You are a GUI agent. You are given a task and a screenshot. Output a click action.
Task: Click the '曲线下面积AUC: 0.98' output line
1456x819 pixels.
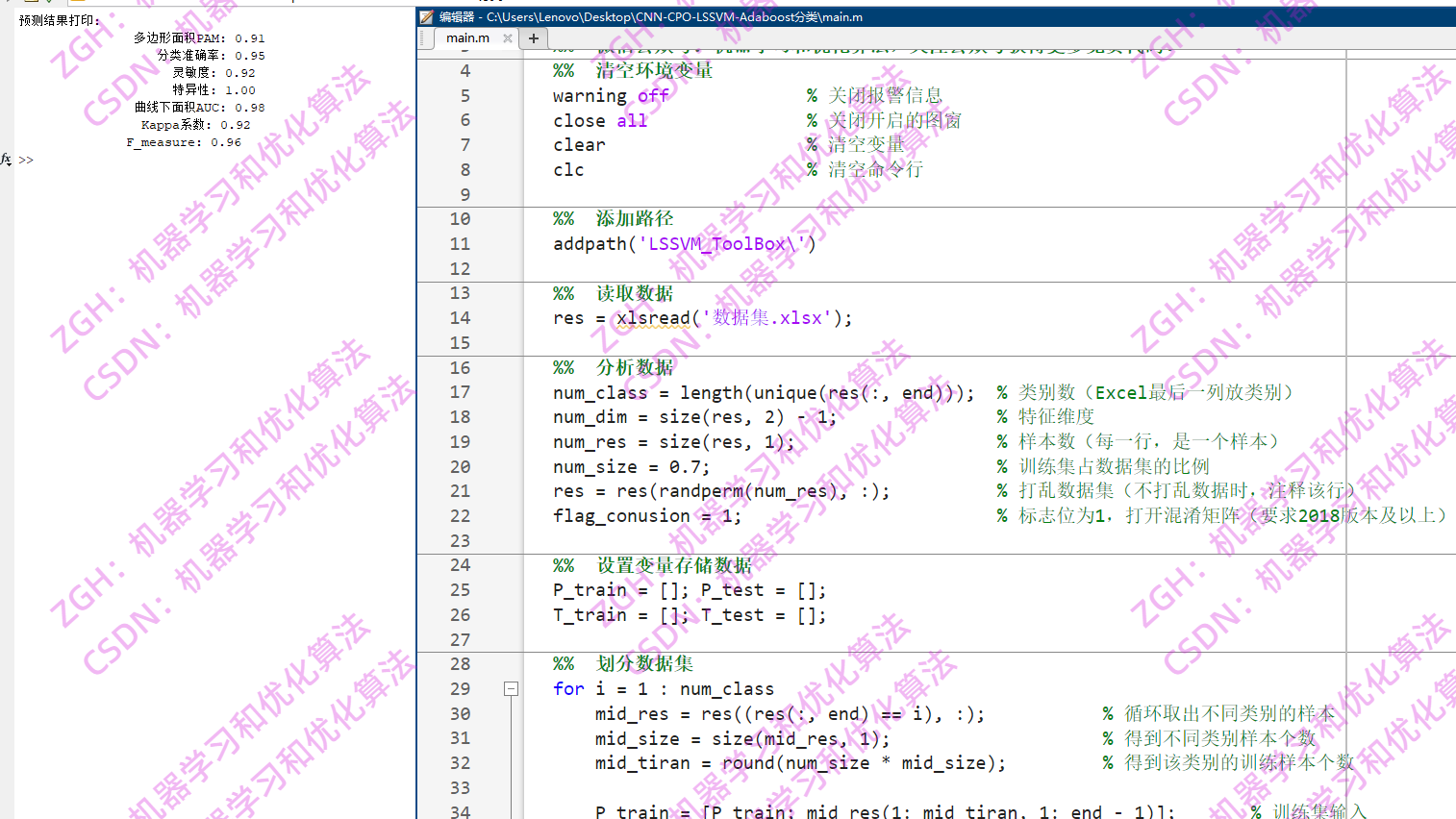(x=199, y=108)
